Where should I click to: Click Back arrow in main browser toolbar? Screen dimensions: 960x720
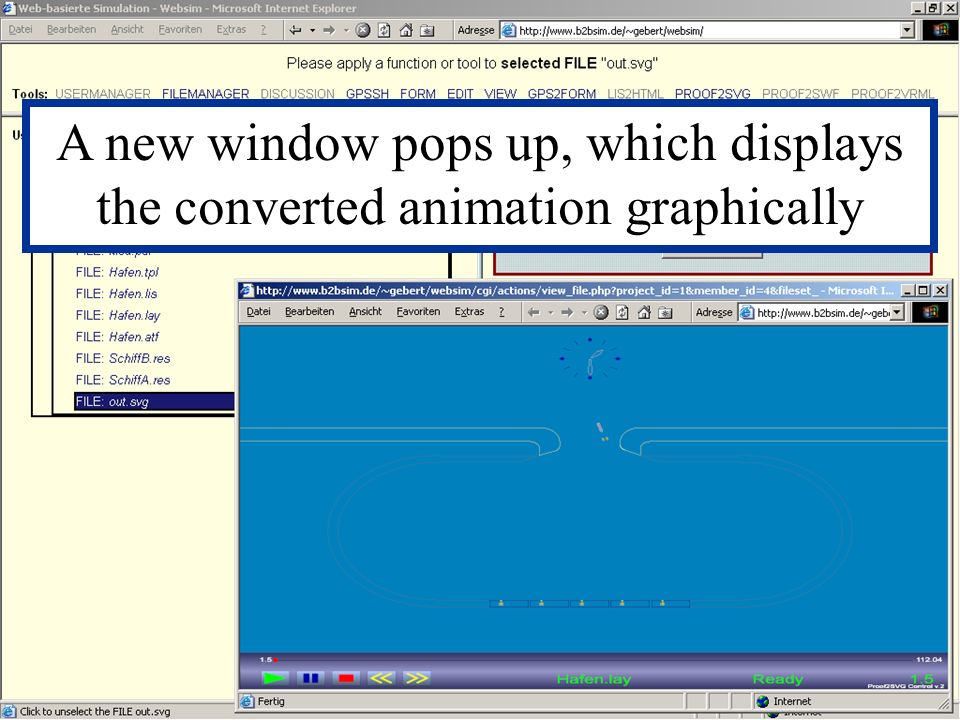coord(295,30)
